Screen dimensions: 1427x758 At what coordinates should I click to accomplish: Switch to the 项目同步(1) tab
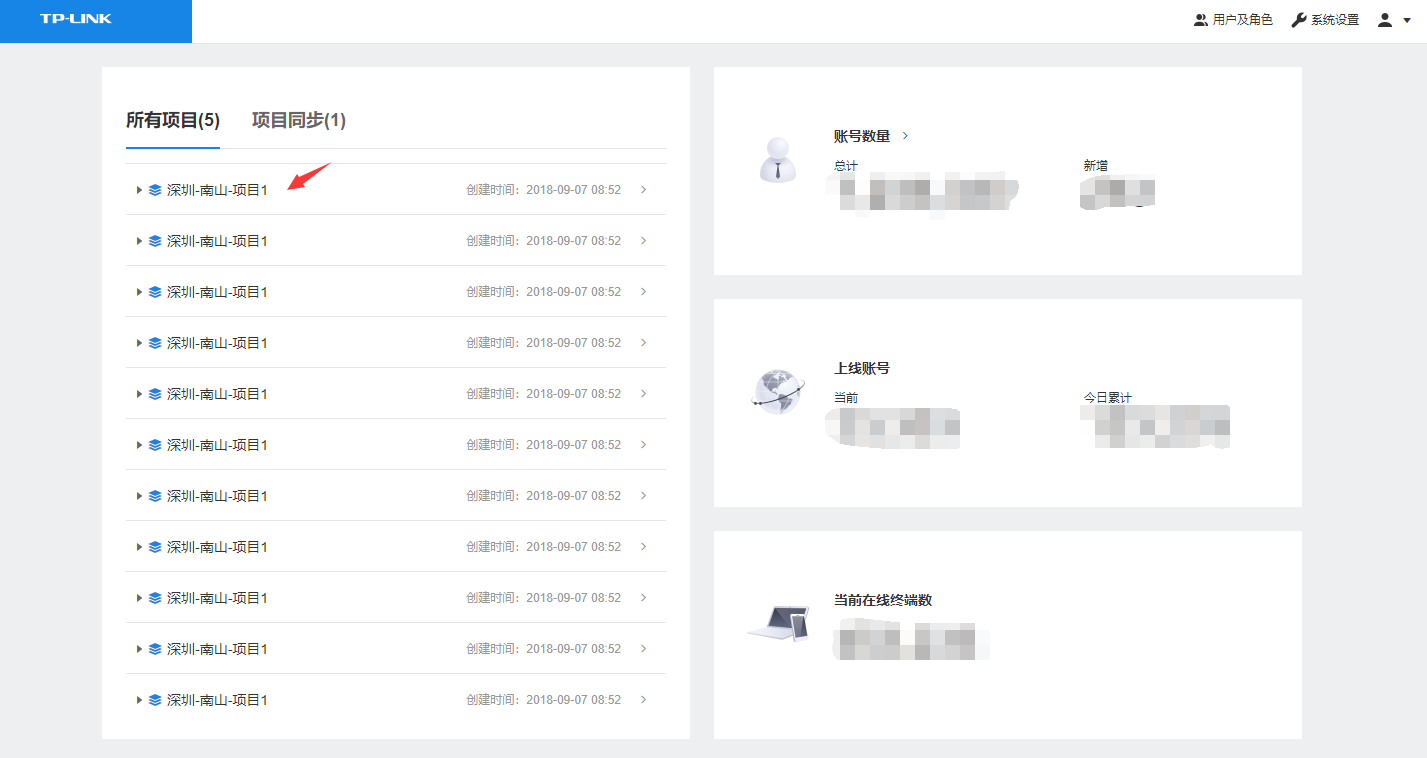(298, 121)
